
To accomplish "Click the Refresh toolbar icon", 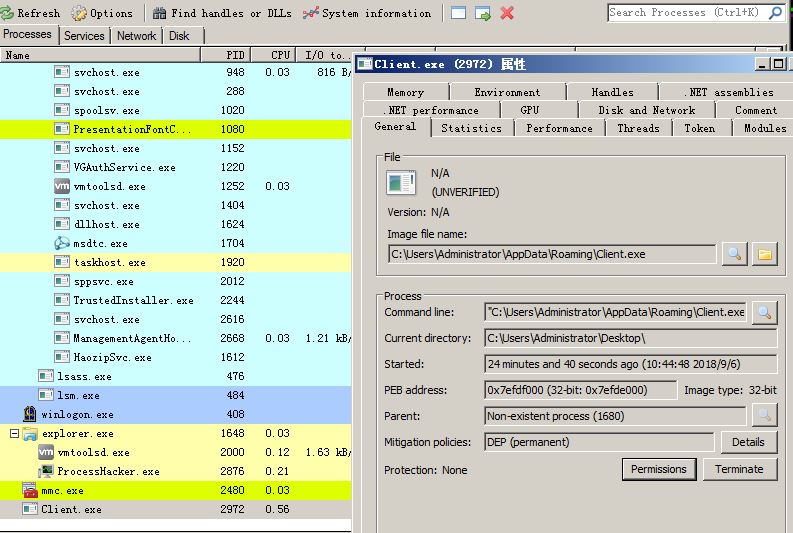I will (7, 13).
